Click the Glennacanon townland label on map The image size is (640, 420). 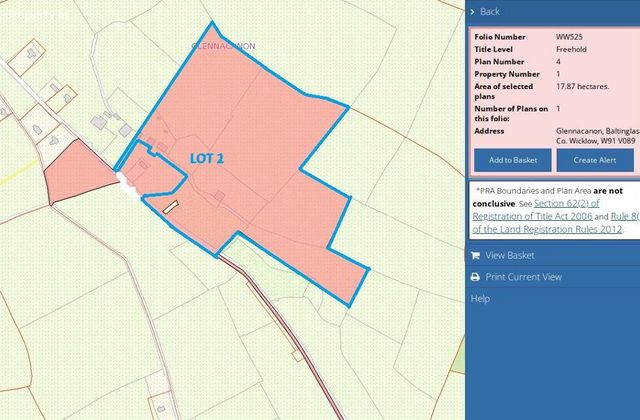[223, 46]
